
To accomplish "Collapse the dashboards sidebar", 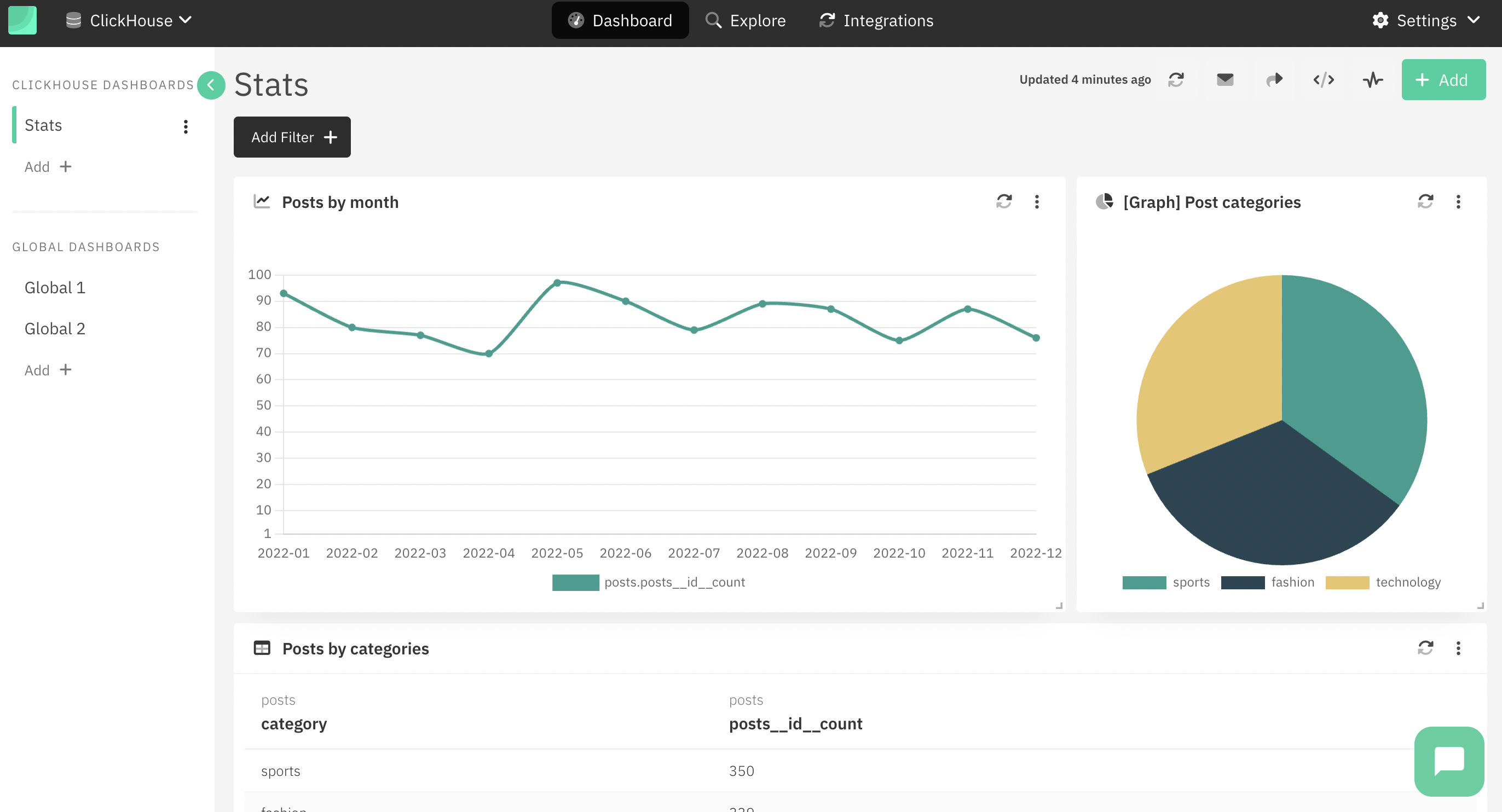I will tap(211, 85).
